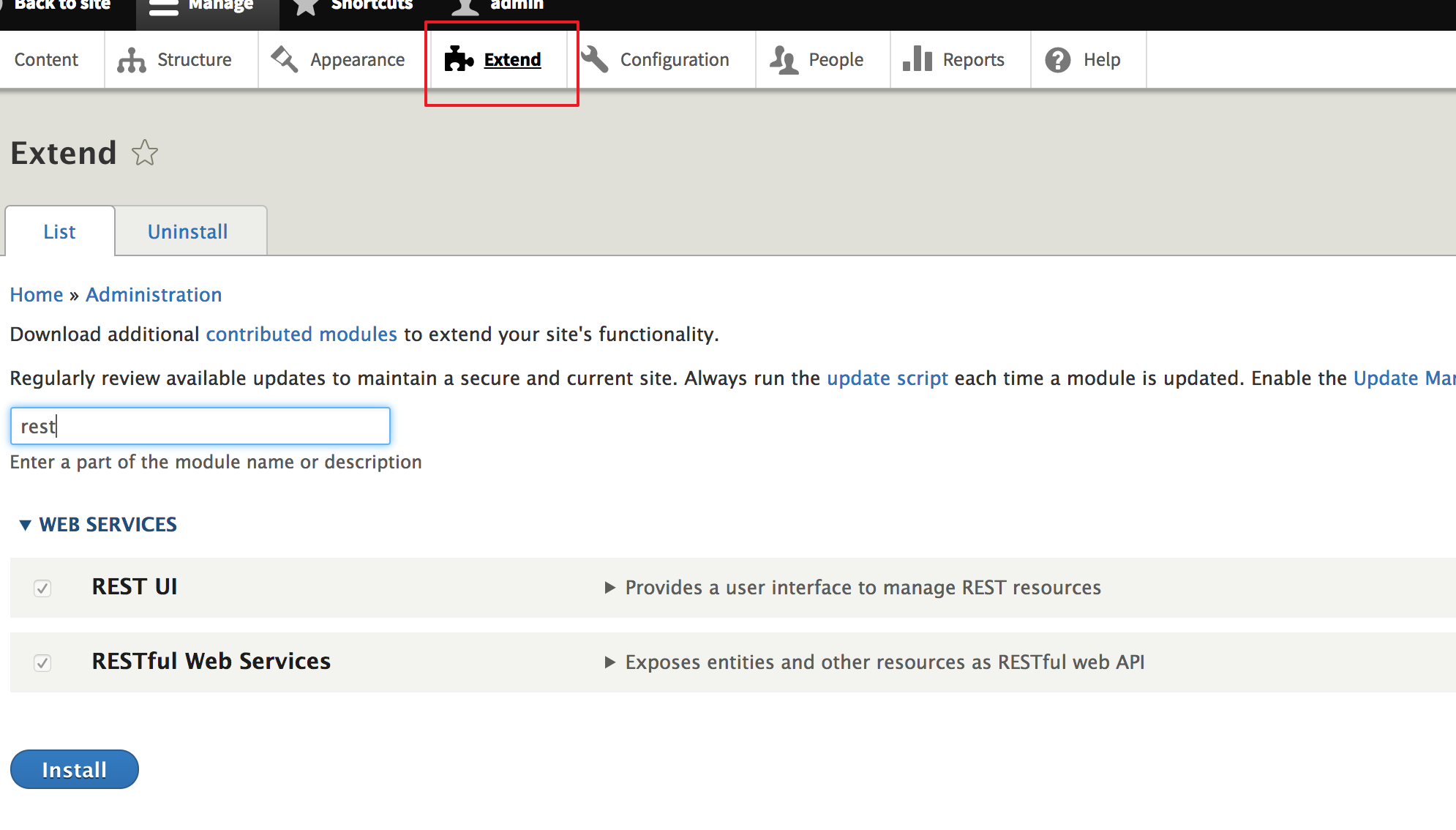Click the Reports bar chart icon
The width and height of the screenshot is (1456, 830).
(917, 59)
